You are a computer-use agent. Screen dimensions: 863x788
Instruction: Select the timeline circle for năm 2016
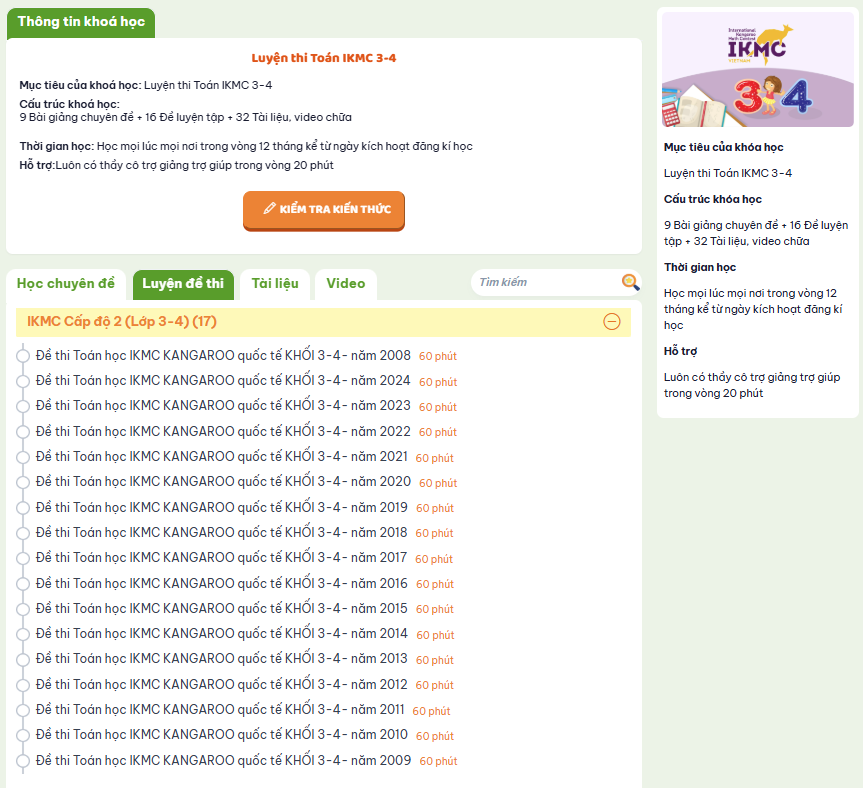click(23, 583)
